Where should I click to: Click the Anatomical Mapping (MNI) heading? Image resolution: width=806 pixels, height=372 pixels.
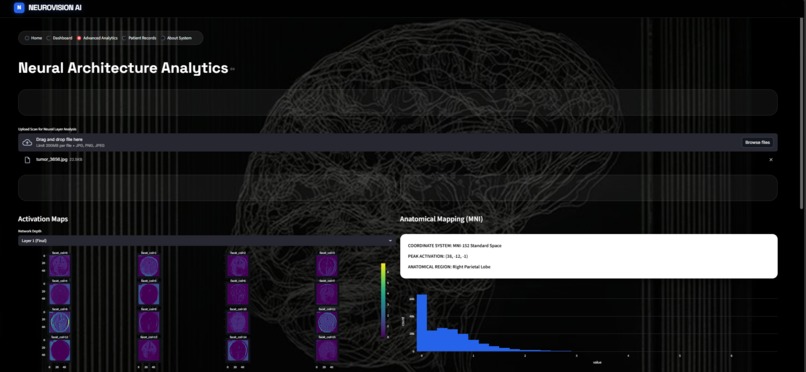tap(442, 219)
